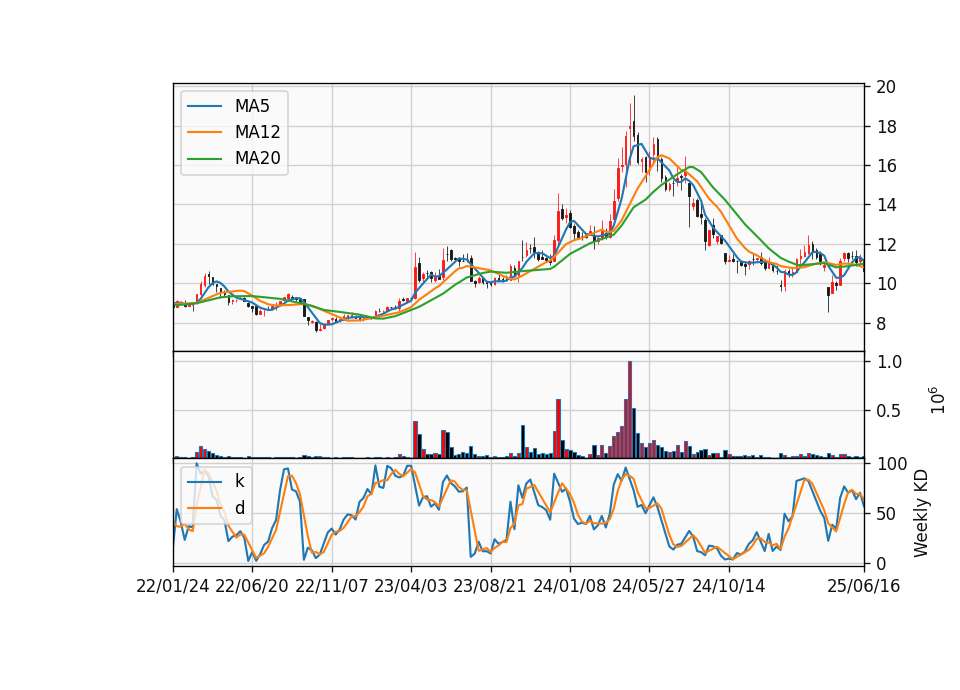Click the blue MA5 legend line sample

click(204, 106)
